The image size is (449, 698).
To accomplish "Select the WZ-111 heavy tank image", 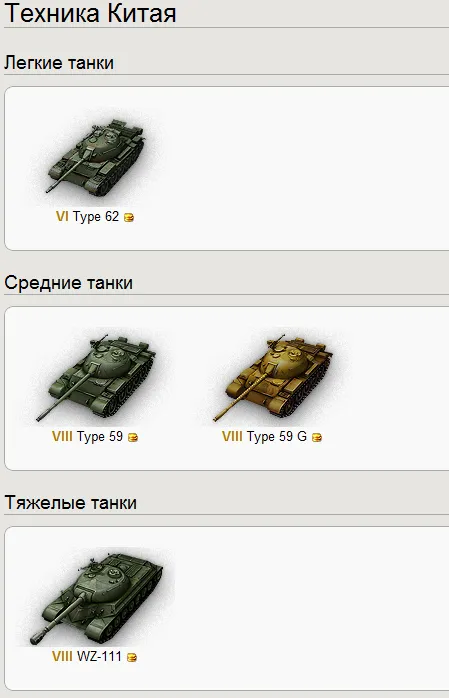I will pos(96,597).
